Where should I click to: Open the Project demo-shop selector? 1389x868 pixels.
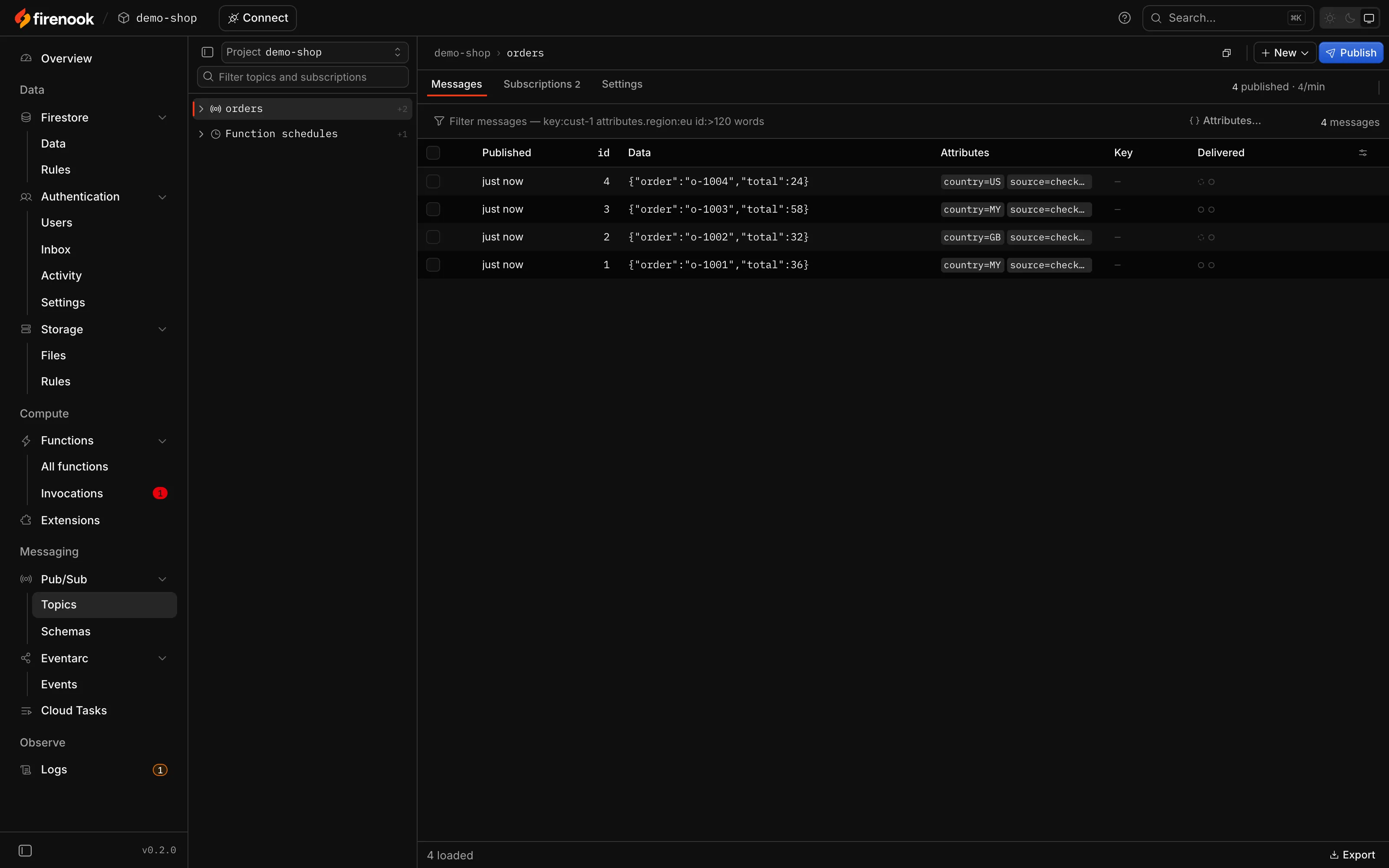coord(315,52)
